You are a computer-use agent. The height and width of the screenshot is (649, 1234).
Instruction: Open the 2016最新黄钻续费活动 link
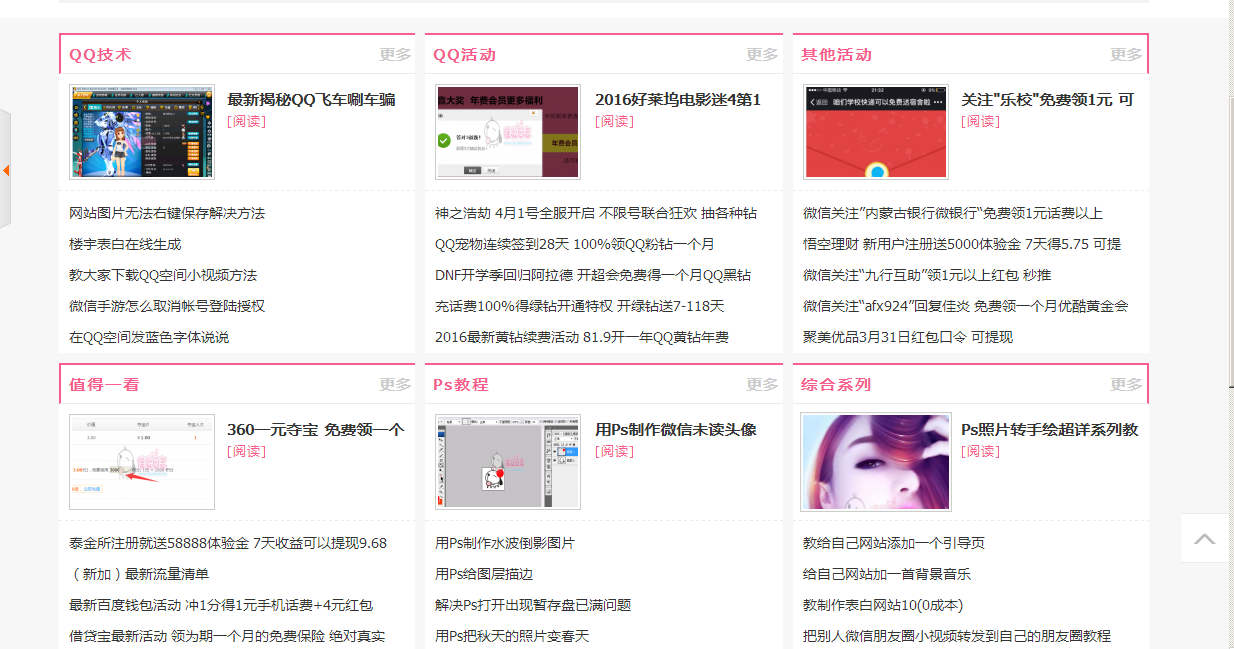582,337
